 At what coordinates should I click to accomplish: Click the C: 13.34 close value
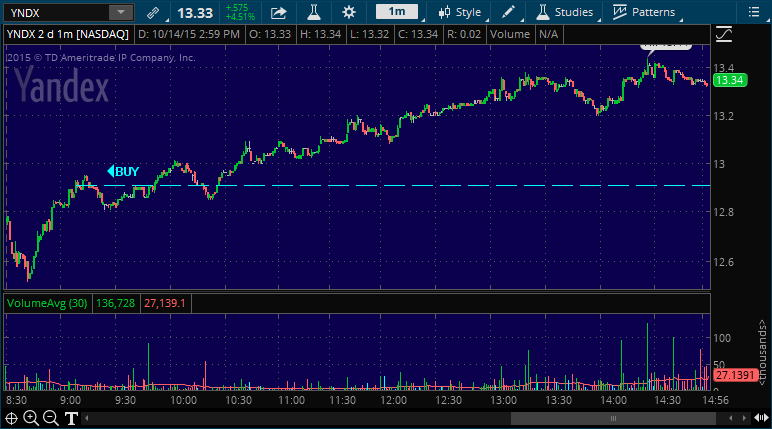pos(418,34)
